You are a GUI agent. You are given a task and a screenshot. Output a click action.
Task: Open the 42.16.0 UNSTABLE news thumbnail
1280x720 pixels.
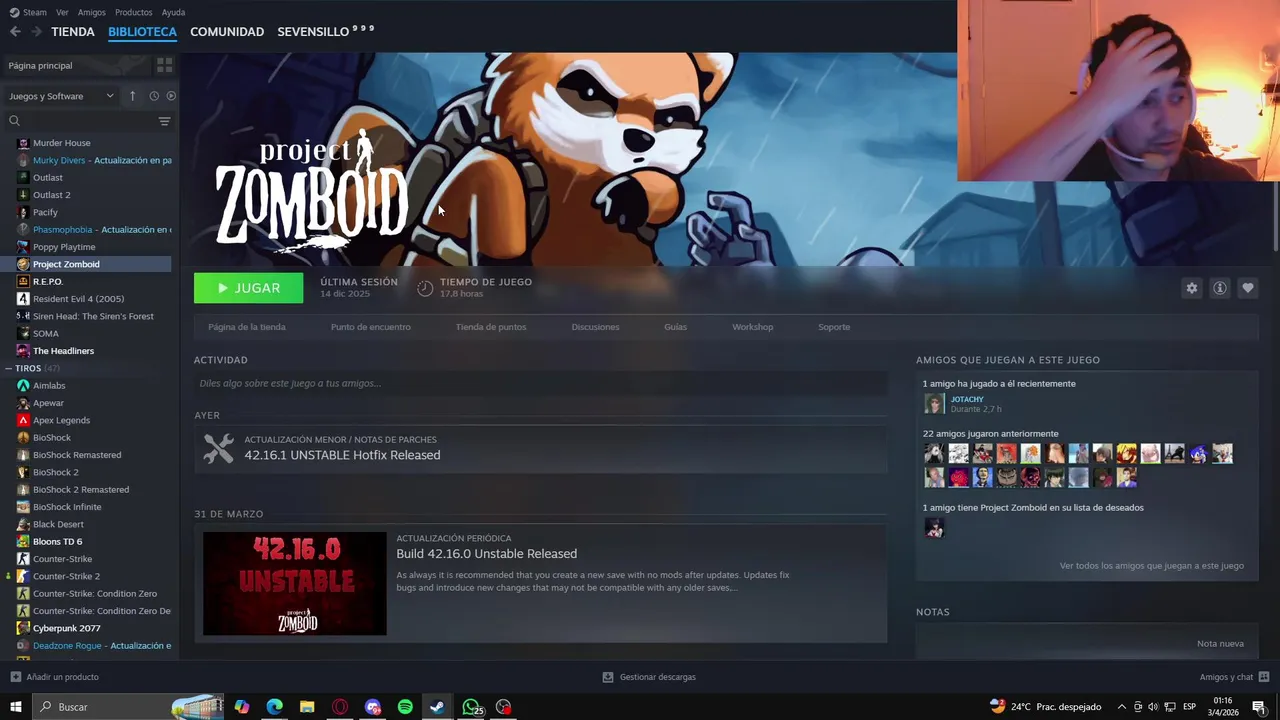pyautogui.click(x=294, y=583)
